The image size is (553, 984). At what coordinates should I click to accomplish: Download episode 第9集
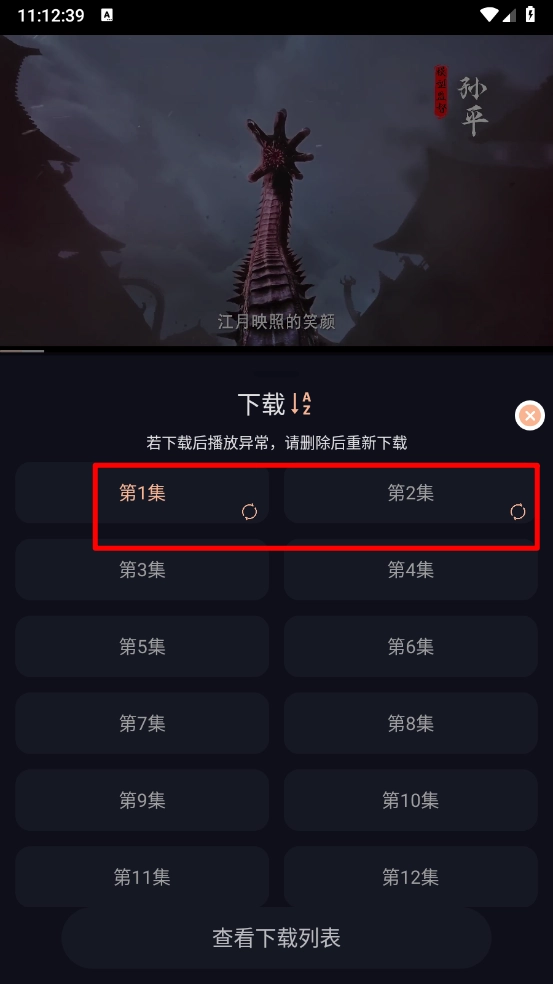click(142, 800)
